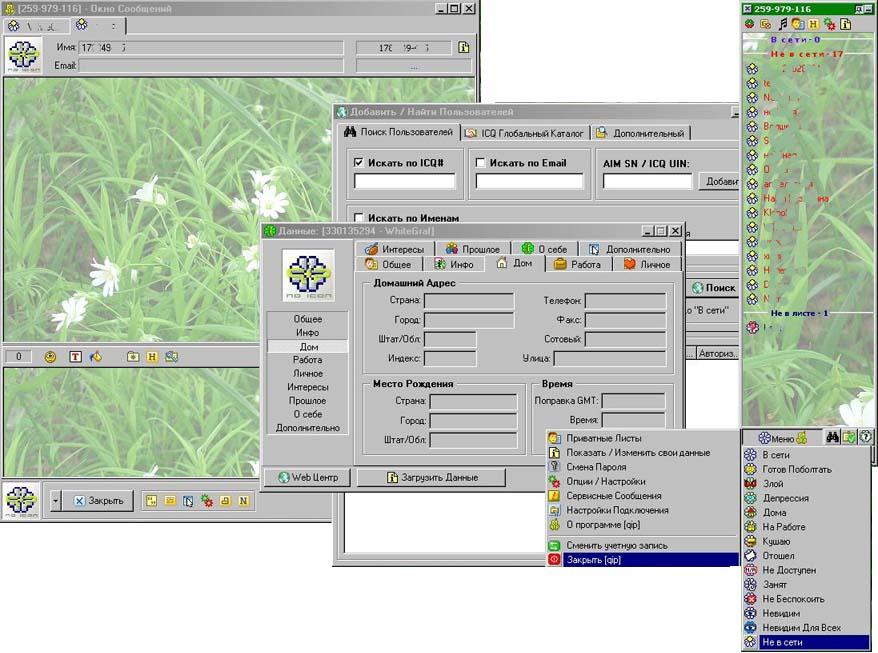Screen dimensions: 878x653
Task: Open the ICQ Глобальный Каталог tab
Action: click(525, 133)
